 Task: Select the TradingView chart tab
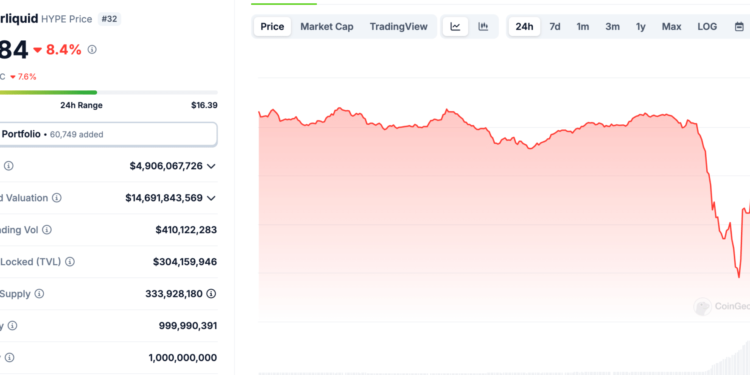pyautogui.click(x=398, y=27)
